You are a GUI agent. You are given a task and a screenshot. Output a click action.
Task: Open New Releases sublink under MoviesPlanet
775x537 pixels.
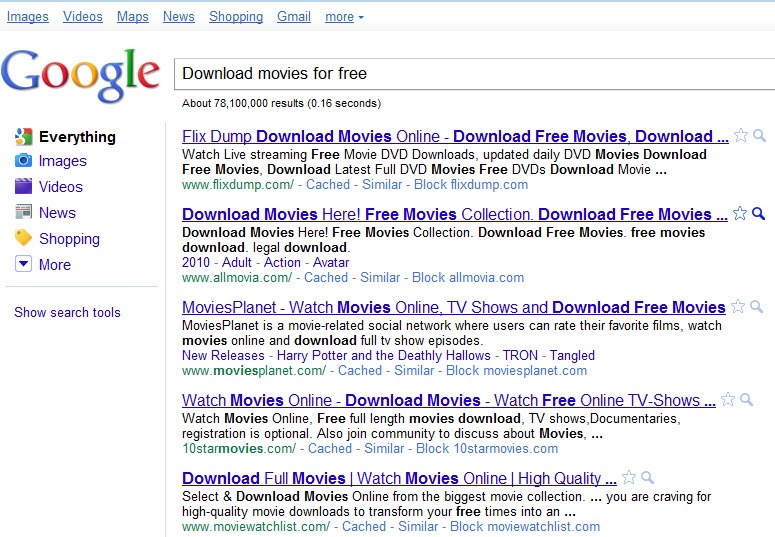pos(223,356)
